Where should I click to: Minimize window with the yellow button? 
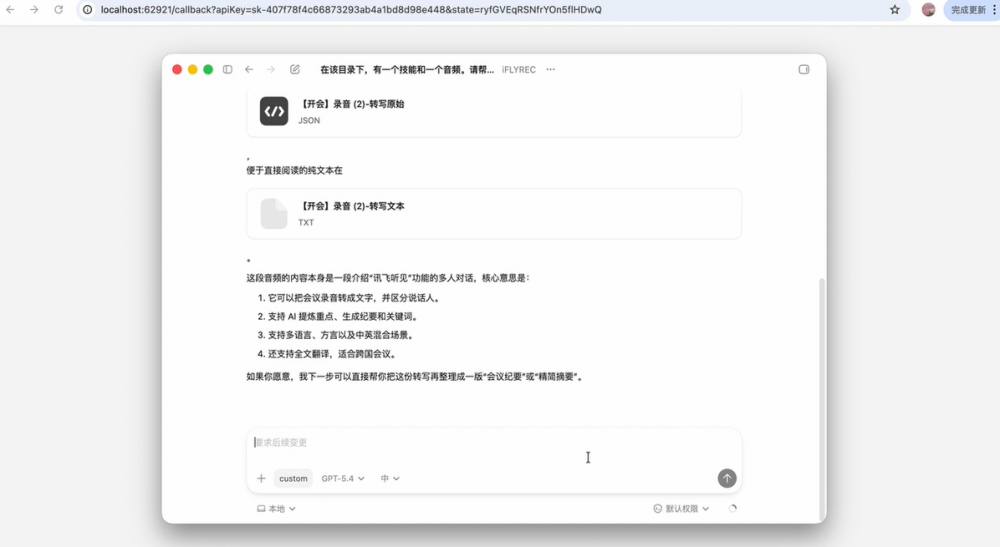(193, 69)
